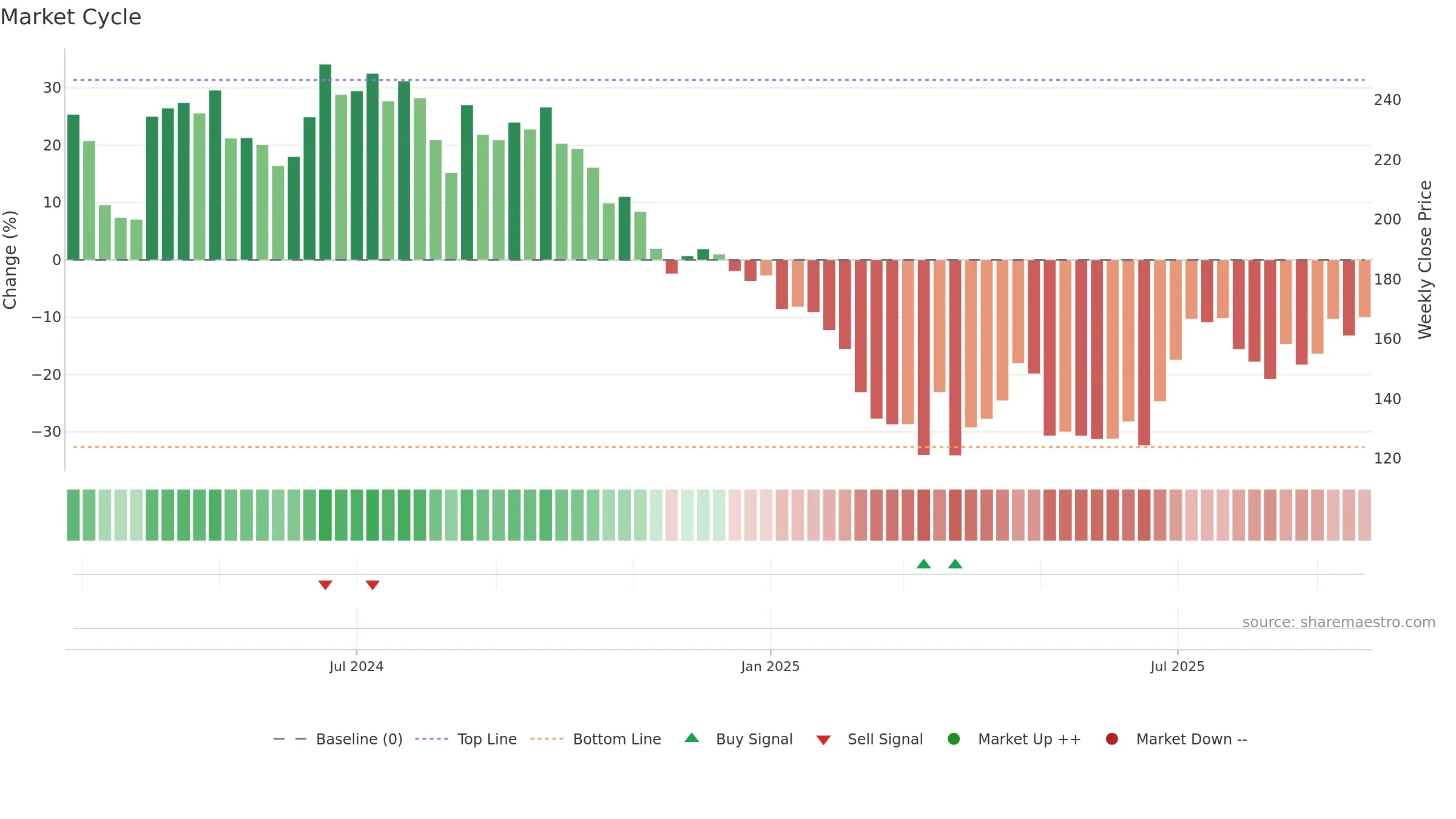Click the Jan 2025 axis label
Screen dimensions: 1456x819
pos(770,666)
